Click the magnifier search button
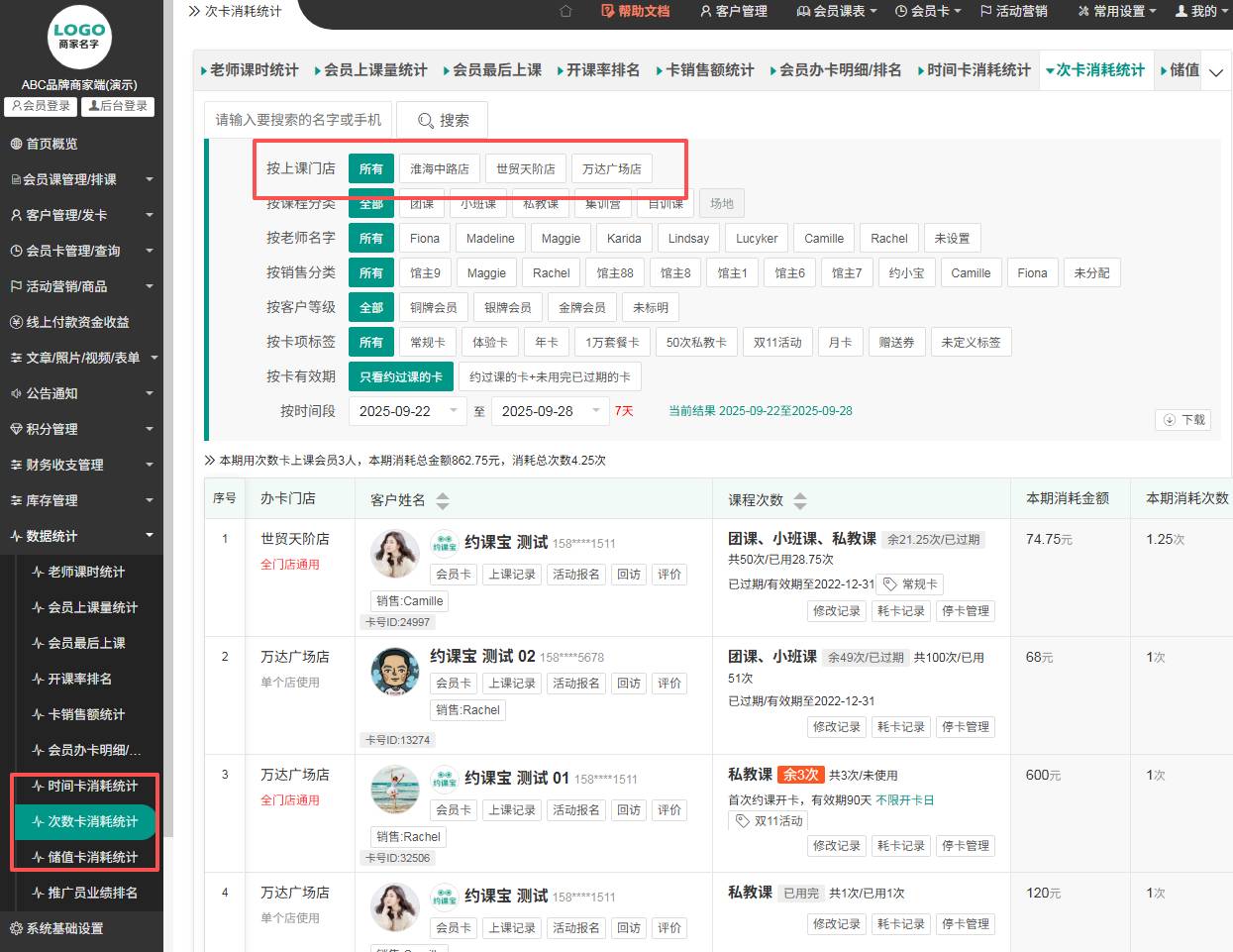This screenshot has height=952, width=1233. tap(442, 120)
